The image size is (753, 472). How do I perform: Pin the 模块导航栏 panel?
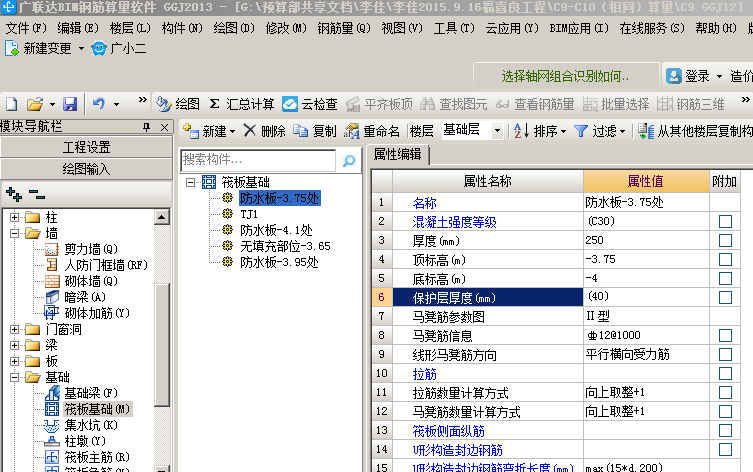(146, 127)
